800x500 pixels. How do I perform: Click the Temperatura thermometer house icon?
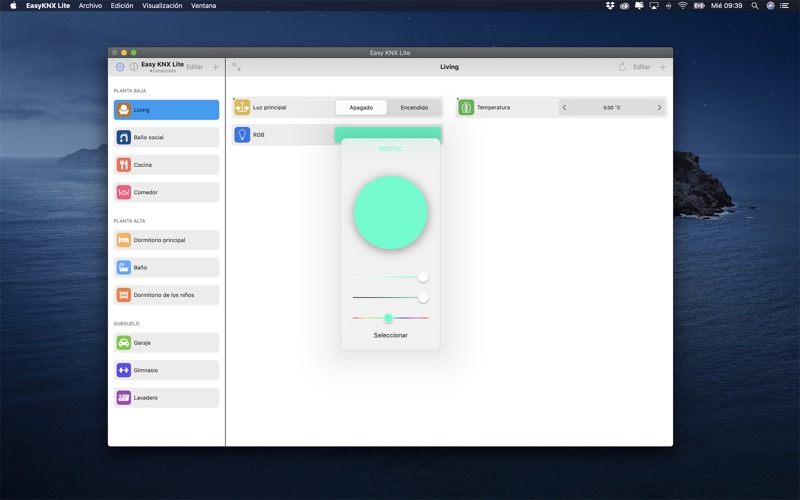point(466,107)
